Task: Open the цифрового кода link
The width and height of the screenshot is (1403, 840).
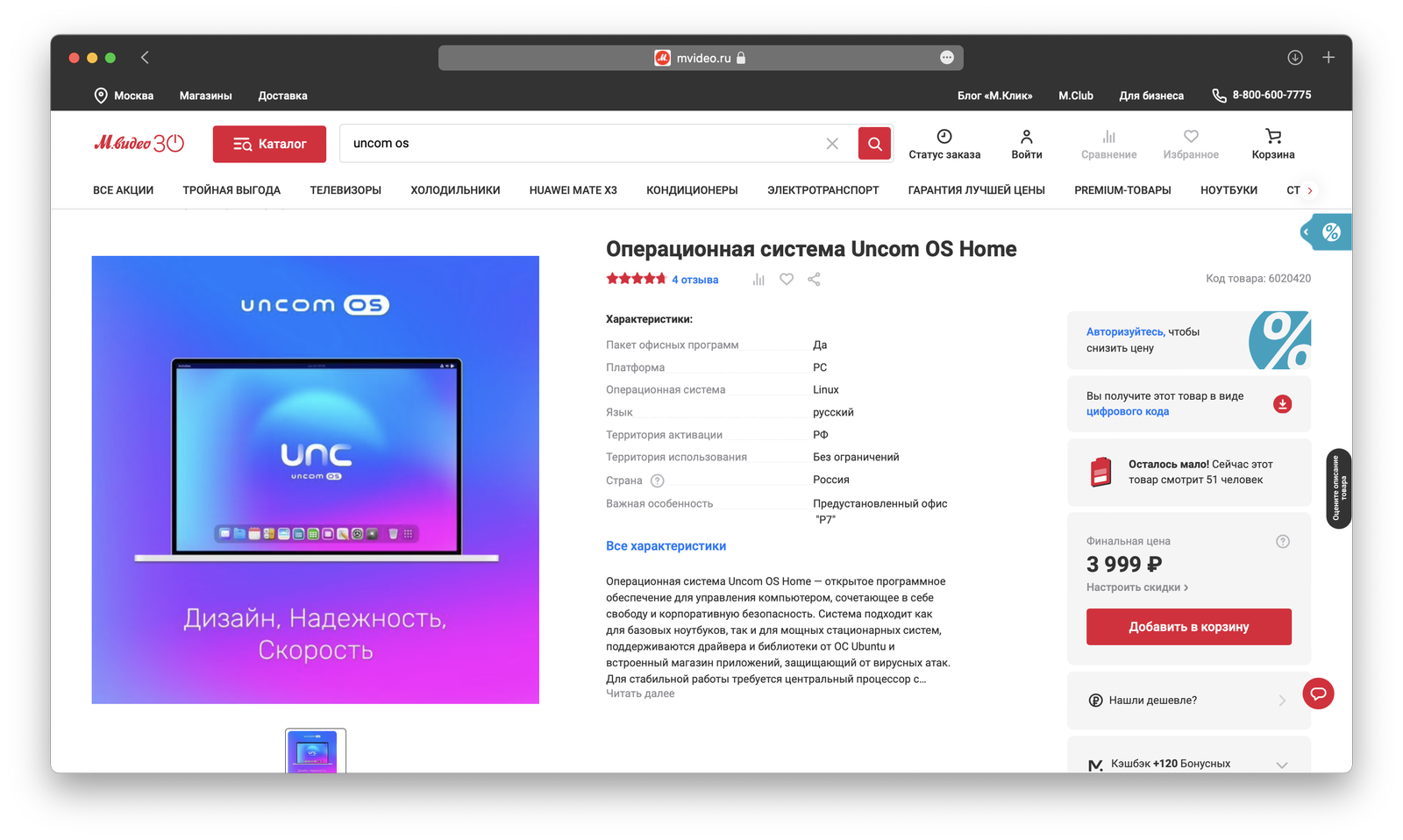Action: coord(1128,411)
